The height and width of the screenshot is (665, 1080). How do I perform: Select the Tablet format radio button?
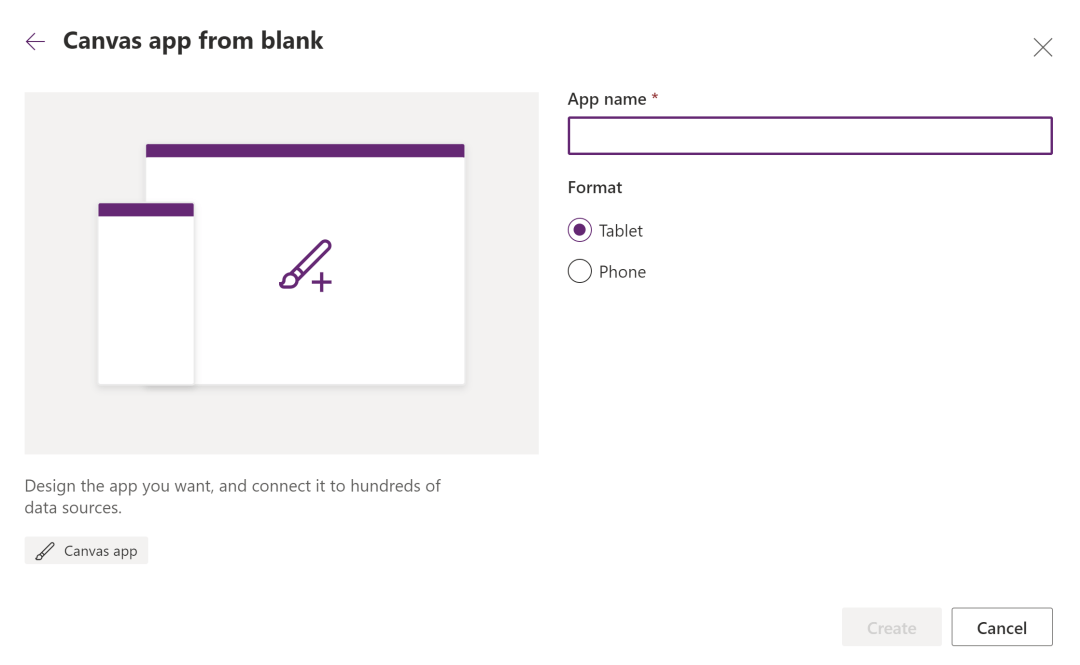(580, 230)
